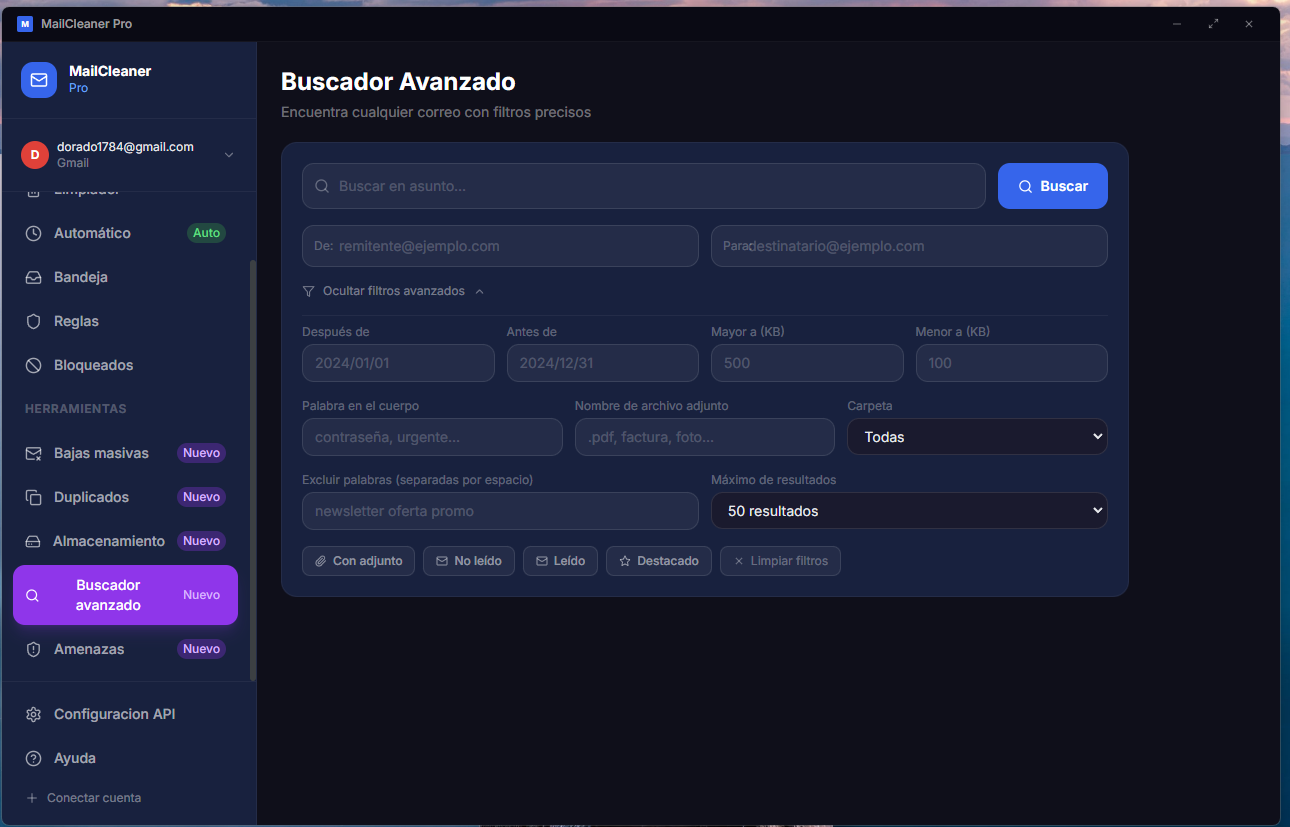Image resolution: width=1290 pixels, height=827 pixels.
Task: Click the question mark icon beside Ayuda
Action: pos(34,758)
